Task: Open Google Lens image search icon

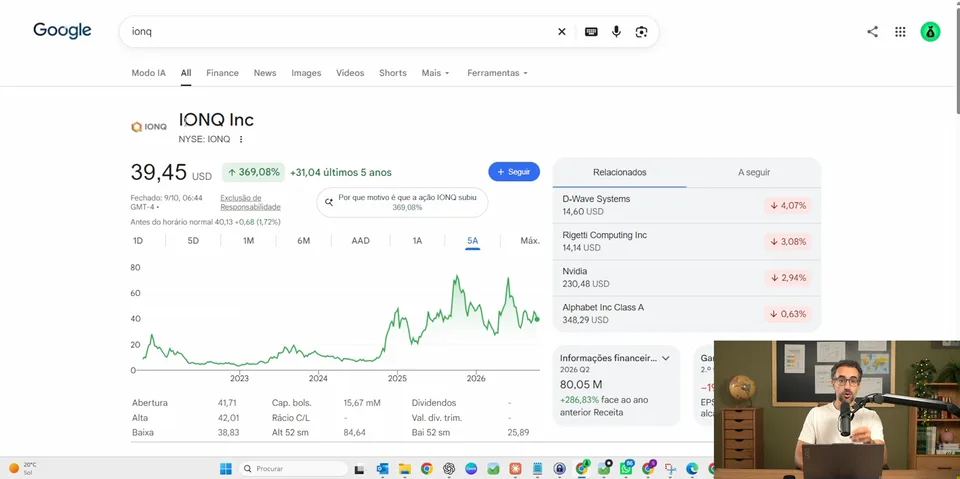Action: (641, 32)
